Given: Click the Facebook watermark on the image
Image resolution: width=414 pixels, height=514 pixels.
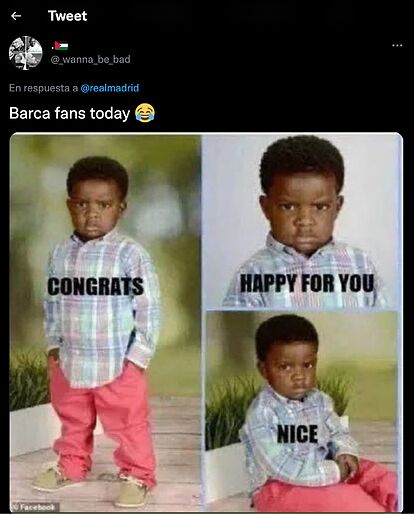Looking at the screenshot, I should click(x=35, y=507).
